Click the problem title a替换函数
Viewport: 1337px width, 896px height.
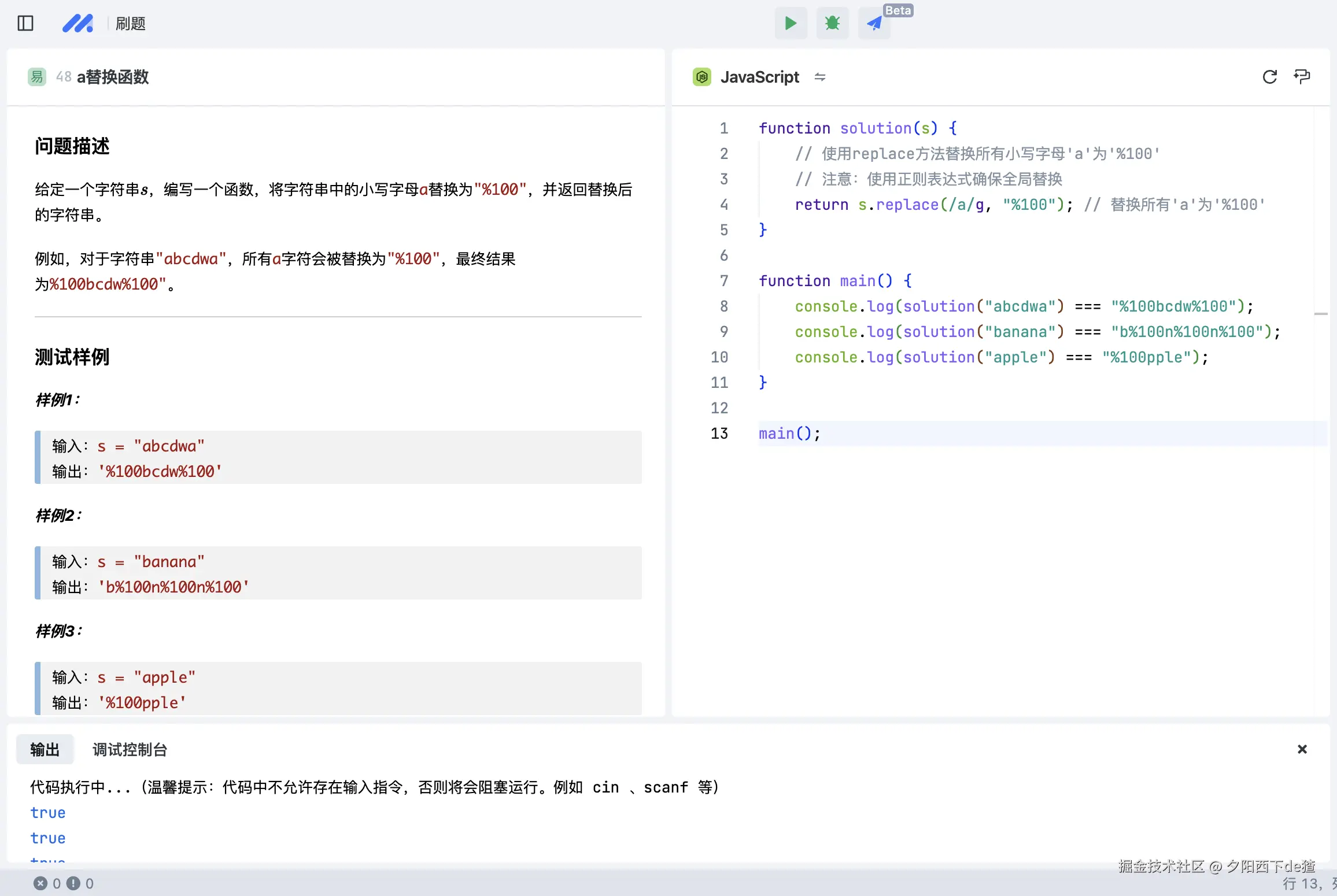click(113, 77)
